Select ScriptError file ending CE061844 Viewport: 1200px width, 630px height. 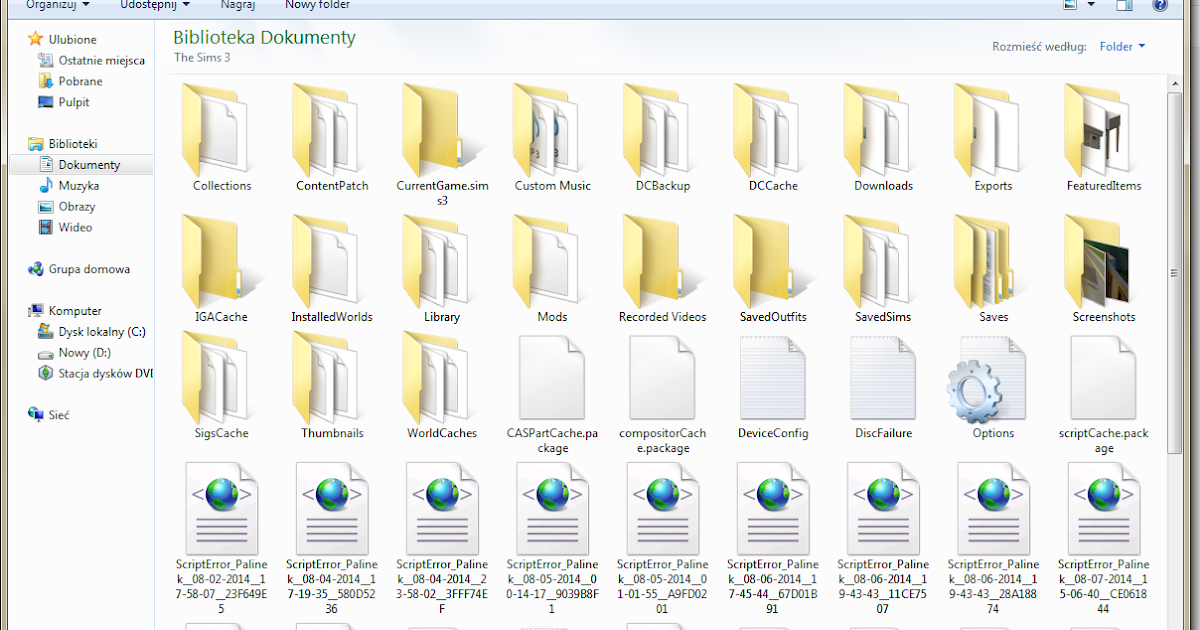(x=1103, y=537)
